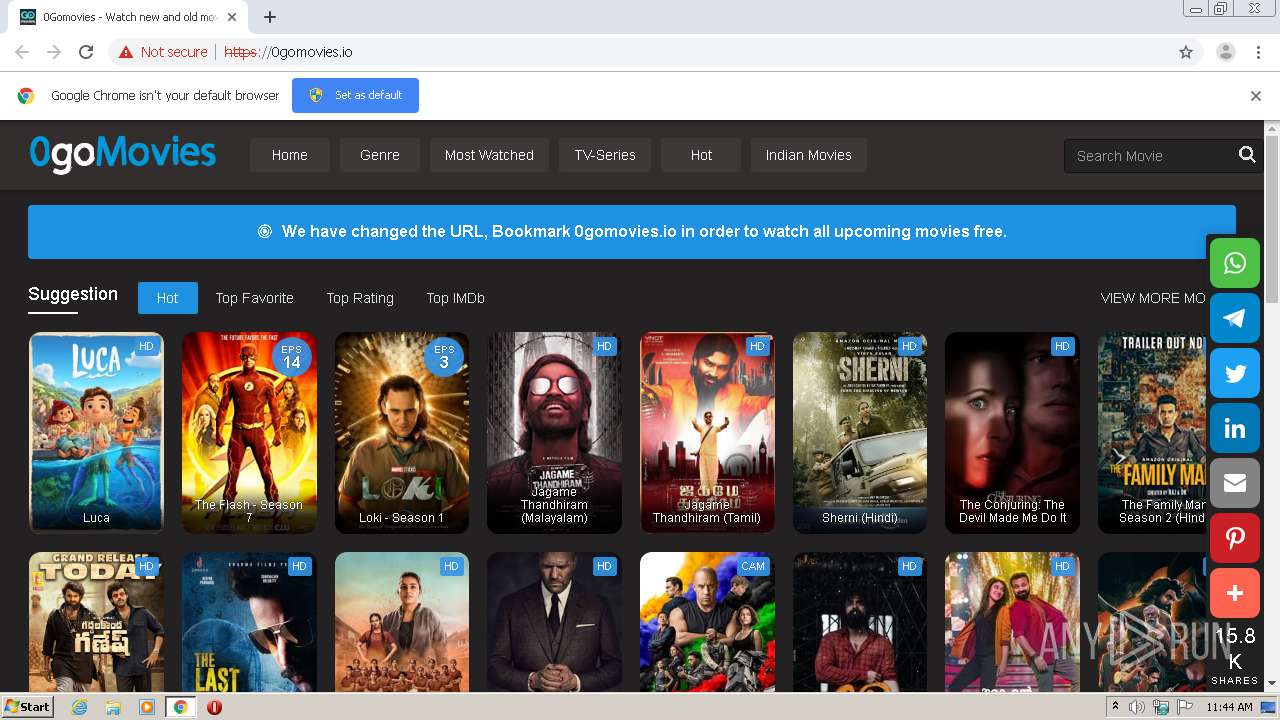
Task: Select the Hot suggestion tab
Action: 168,298
